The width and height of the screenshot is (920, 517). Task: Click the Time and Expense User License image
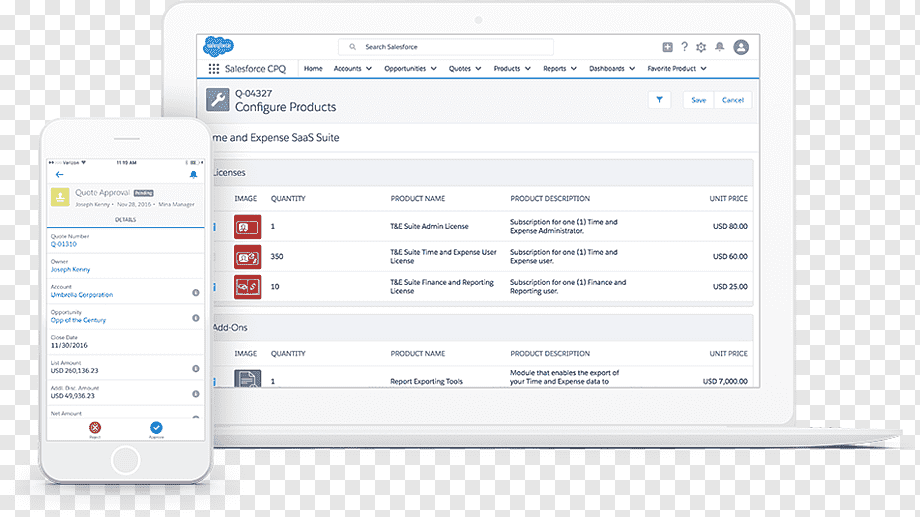tap(248, 257)
